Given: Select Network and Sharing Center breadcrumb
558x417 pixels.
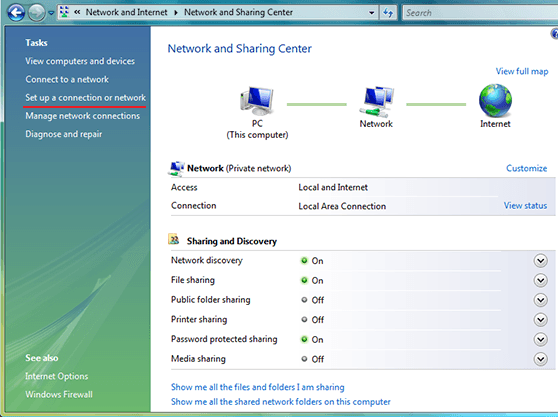Looking at the screenshot, I should tap(238, 12).
